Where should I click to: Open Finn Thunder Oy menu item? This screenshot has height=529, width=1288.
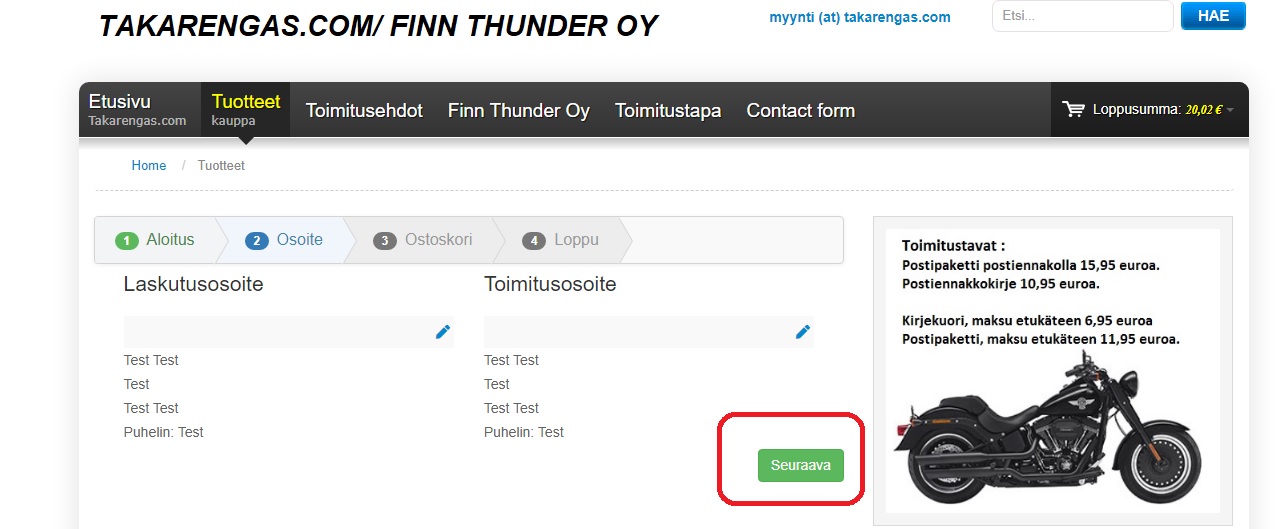coord(519,111)
